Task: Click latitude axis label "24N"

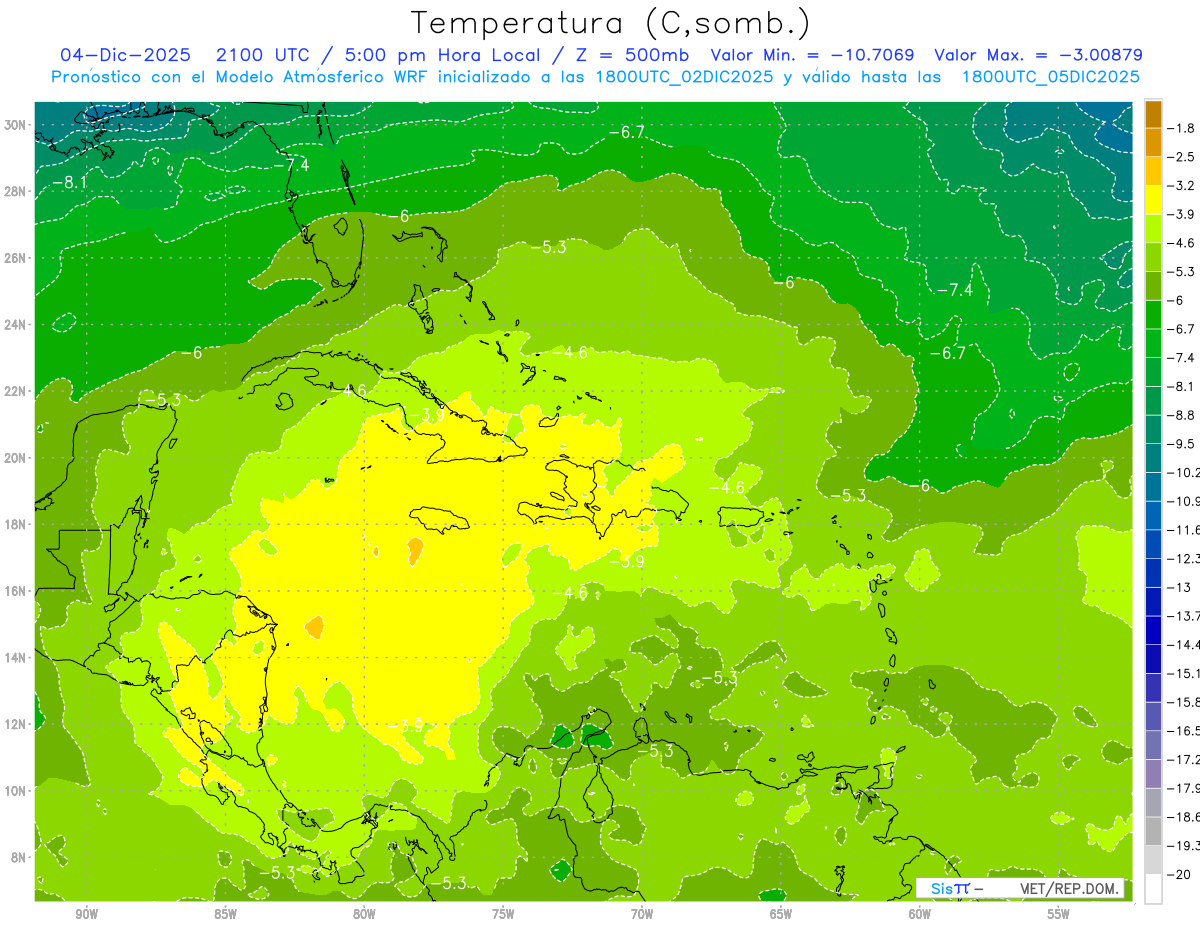Action: pos(15,325)
